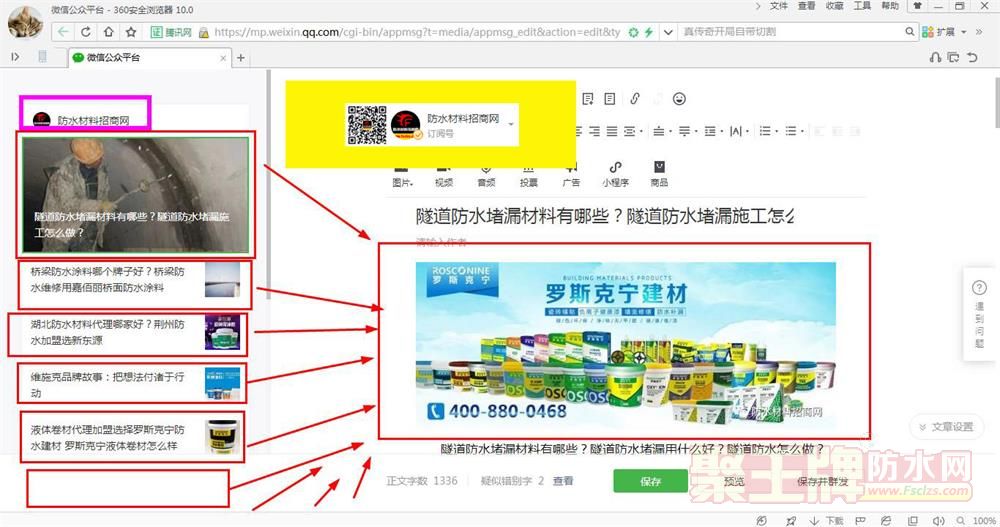1000x527 pixels.
Task: Insert a hyperlink using the chain icon
Action: 635,99
